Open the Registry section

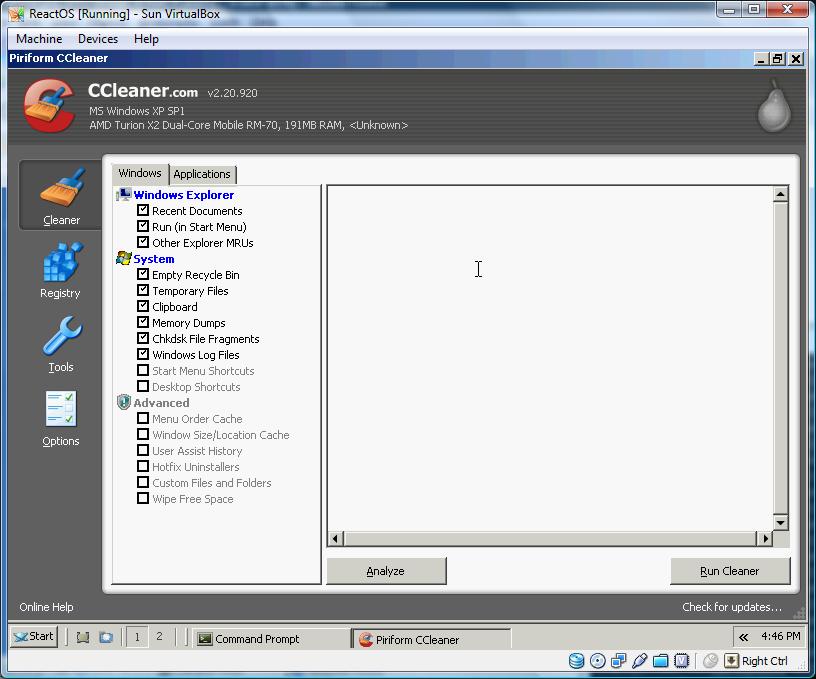pos(60,270)
